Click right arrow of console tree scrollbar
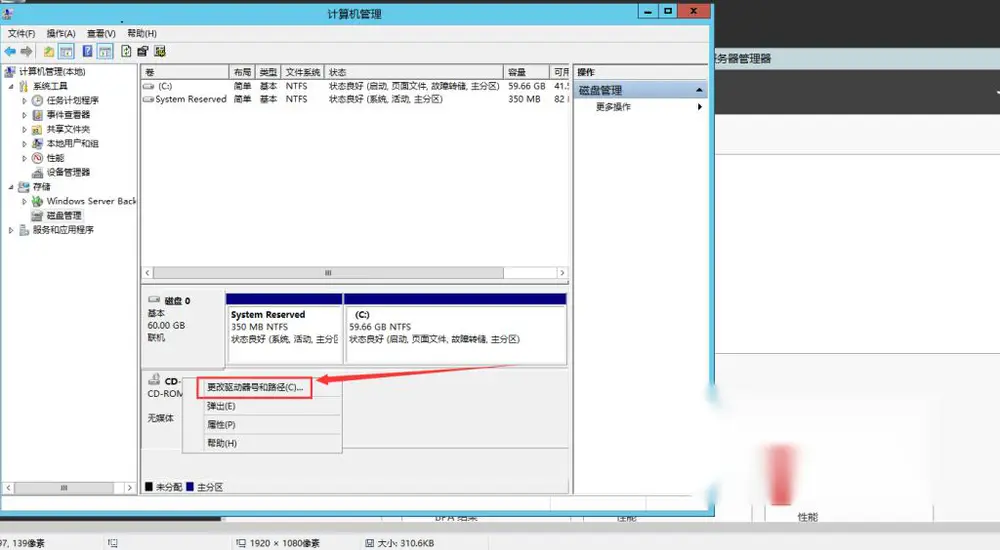The image size is (1000, 550). (129, 487)
